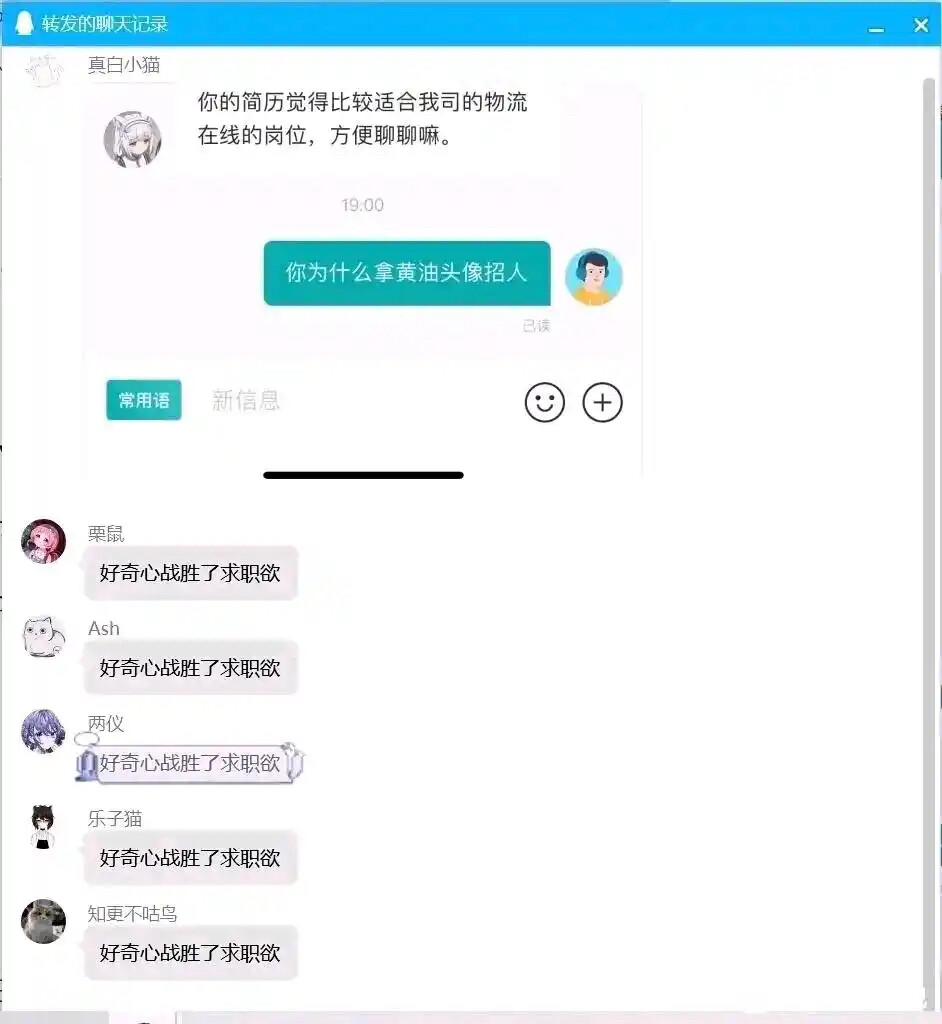Open the smiley emoji picker
Viewport: 942px width, 1024px height.
click(544, 402)
